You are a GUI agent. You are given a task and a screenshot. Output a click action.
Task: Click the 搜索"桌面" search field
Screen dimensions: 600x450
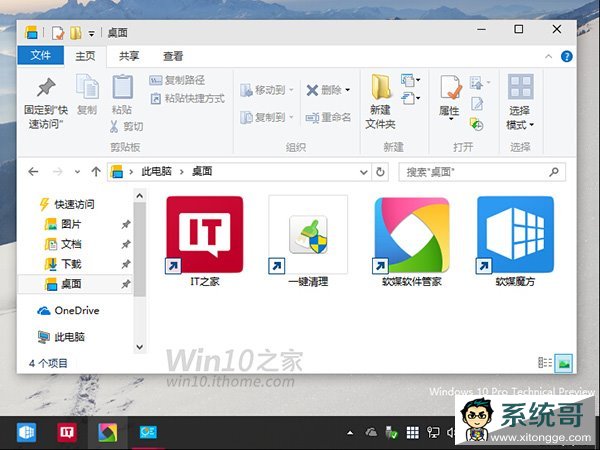pyautogui.click(x=482, y=172)
